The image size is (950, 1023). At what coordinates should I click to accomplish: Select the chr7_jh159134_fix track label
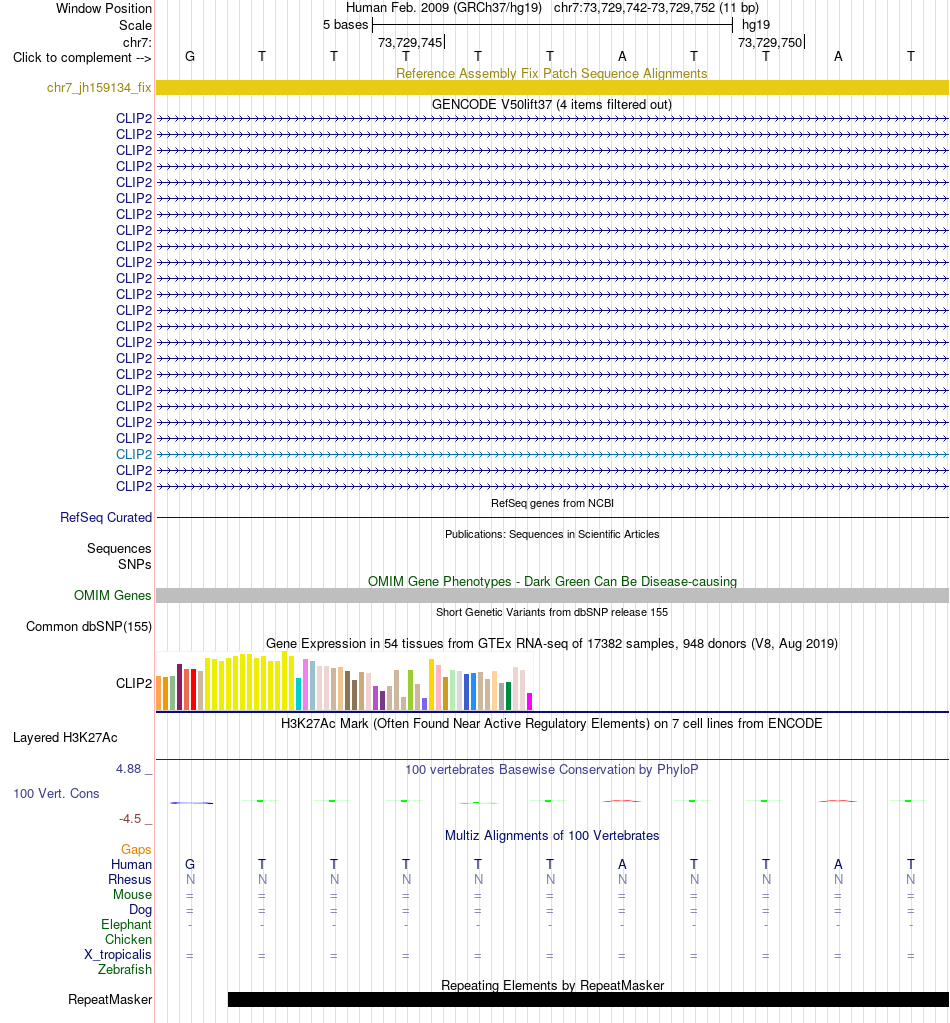[99, 87]
